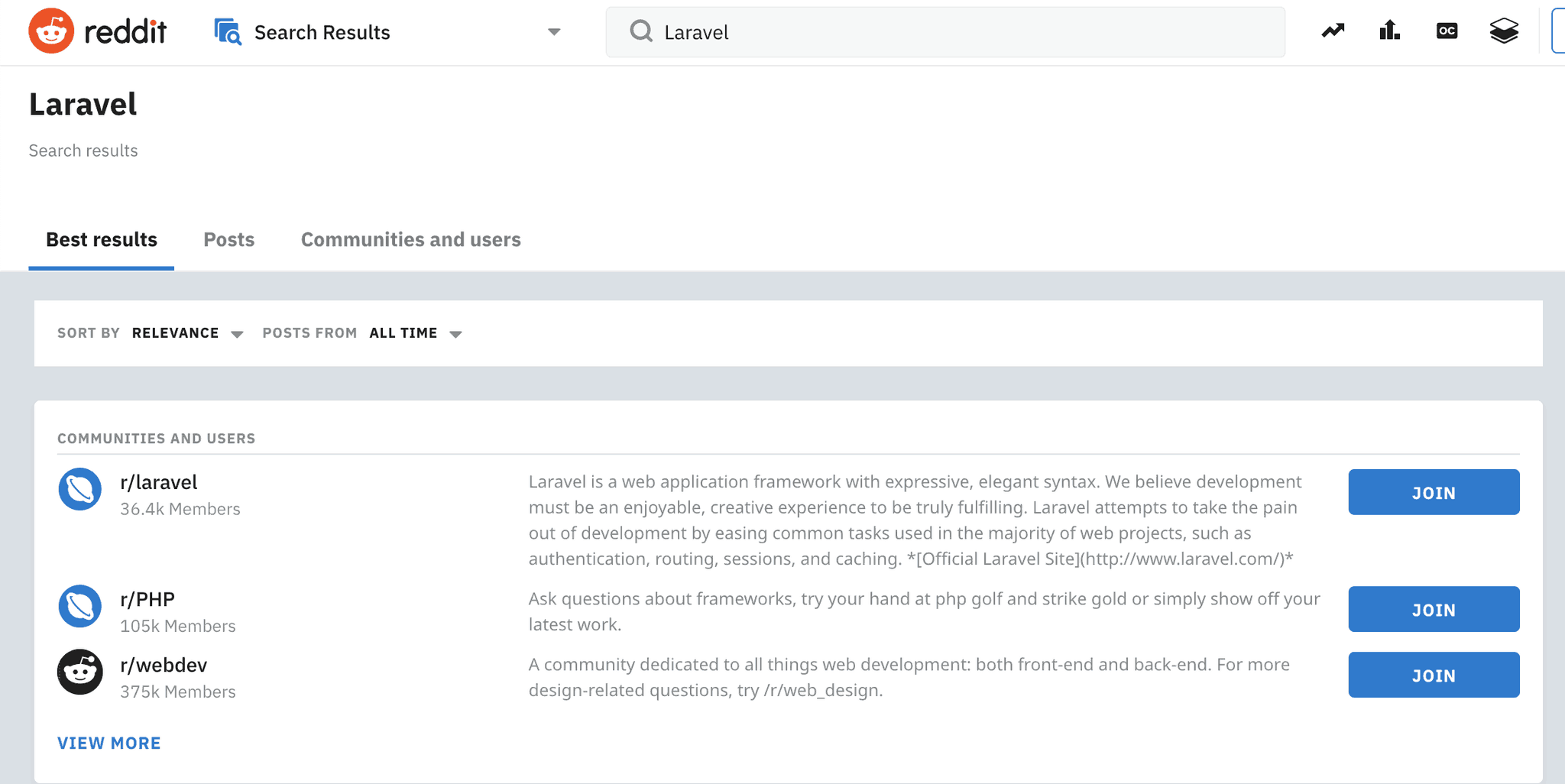Viewport: 1565px width, 784px height.
Task: Click VIEW MORE under communities
Action: [x=109, y=742]
